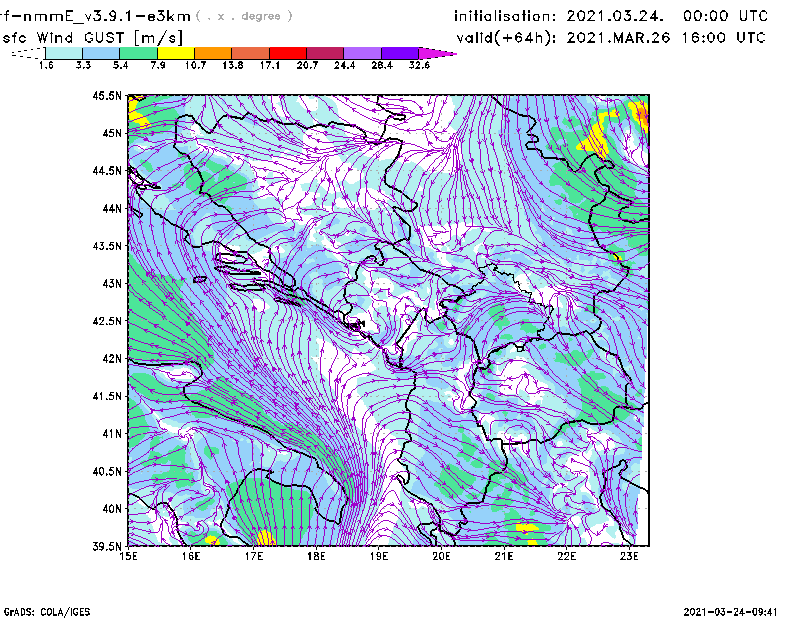Click the '44N' latitude label
The image size is (800, 618).
click(112, 208)
